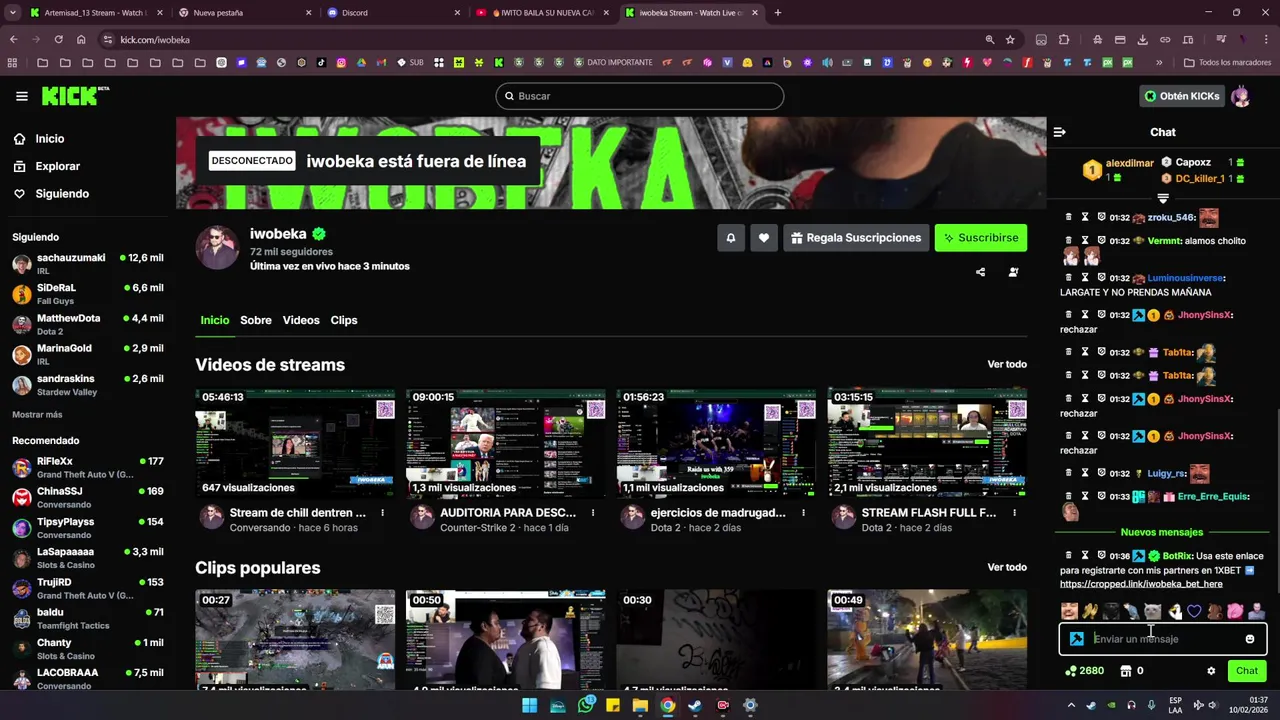Click the user avatar next to Obtén KICKs
The width and height of the screenshot is (1280, 720).
point(1240,96)
